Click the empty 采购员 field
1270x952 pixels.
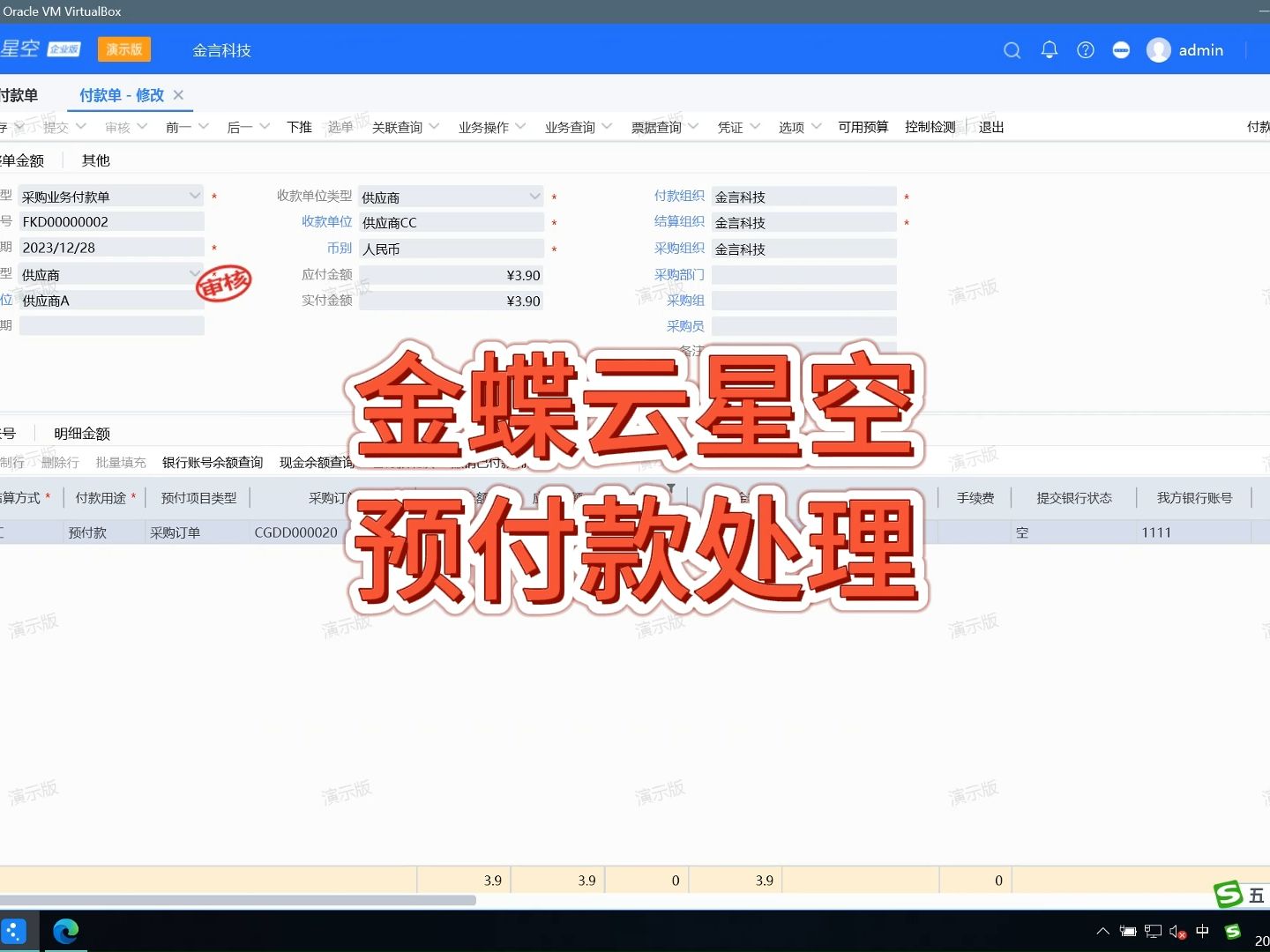(x=803, y=326)
